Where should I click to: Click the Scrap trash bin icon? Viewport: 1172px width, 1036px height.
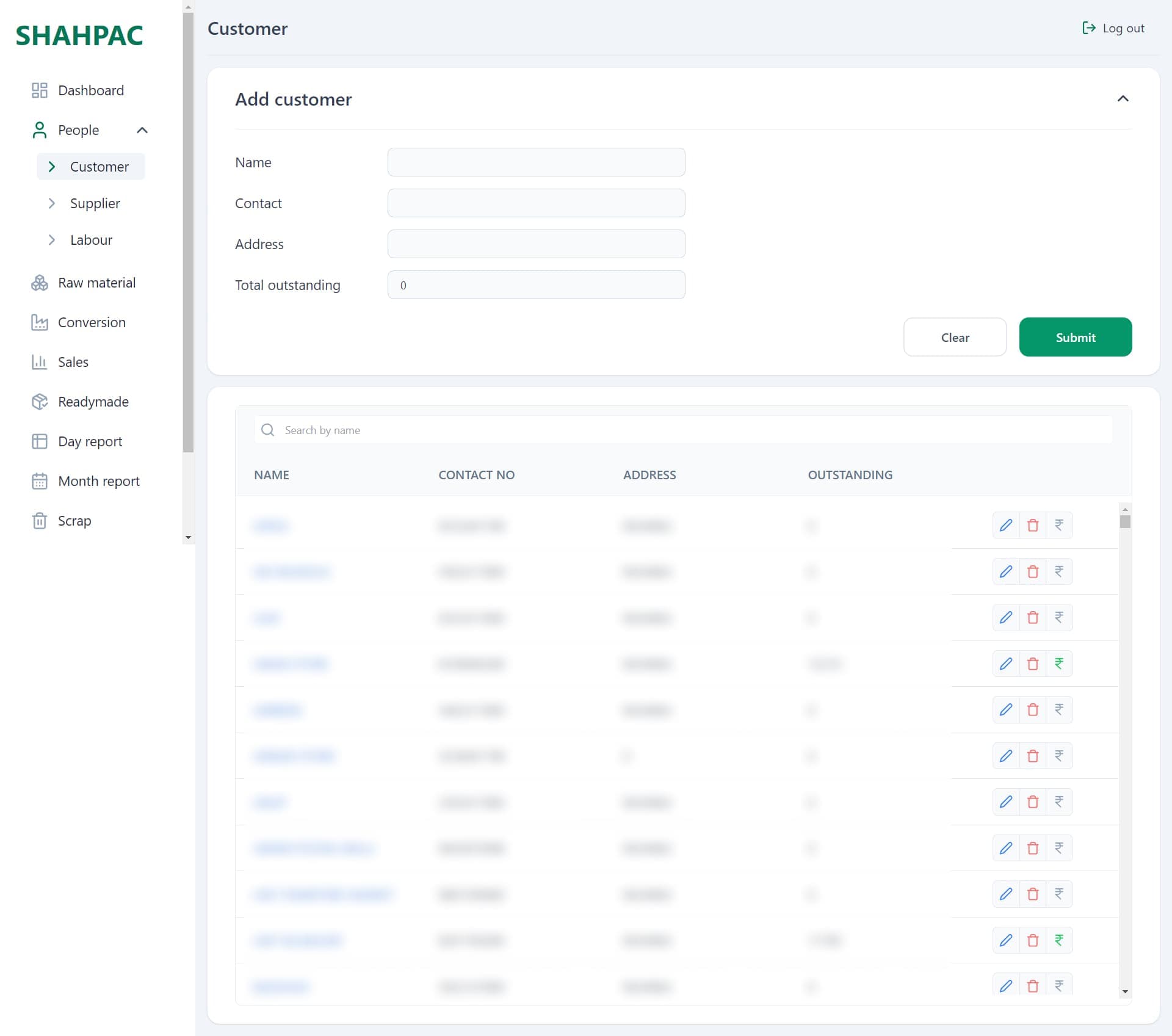[40, 521]
